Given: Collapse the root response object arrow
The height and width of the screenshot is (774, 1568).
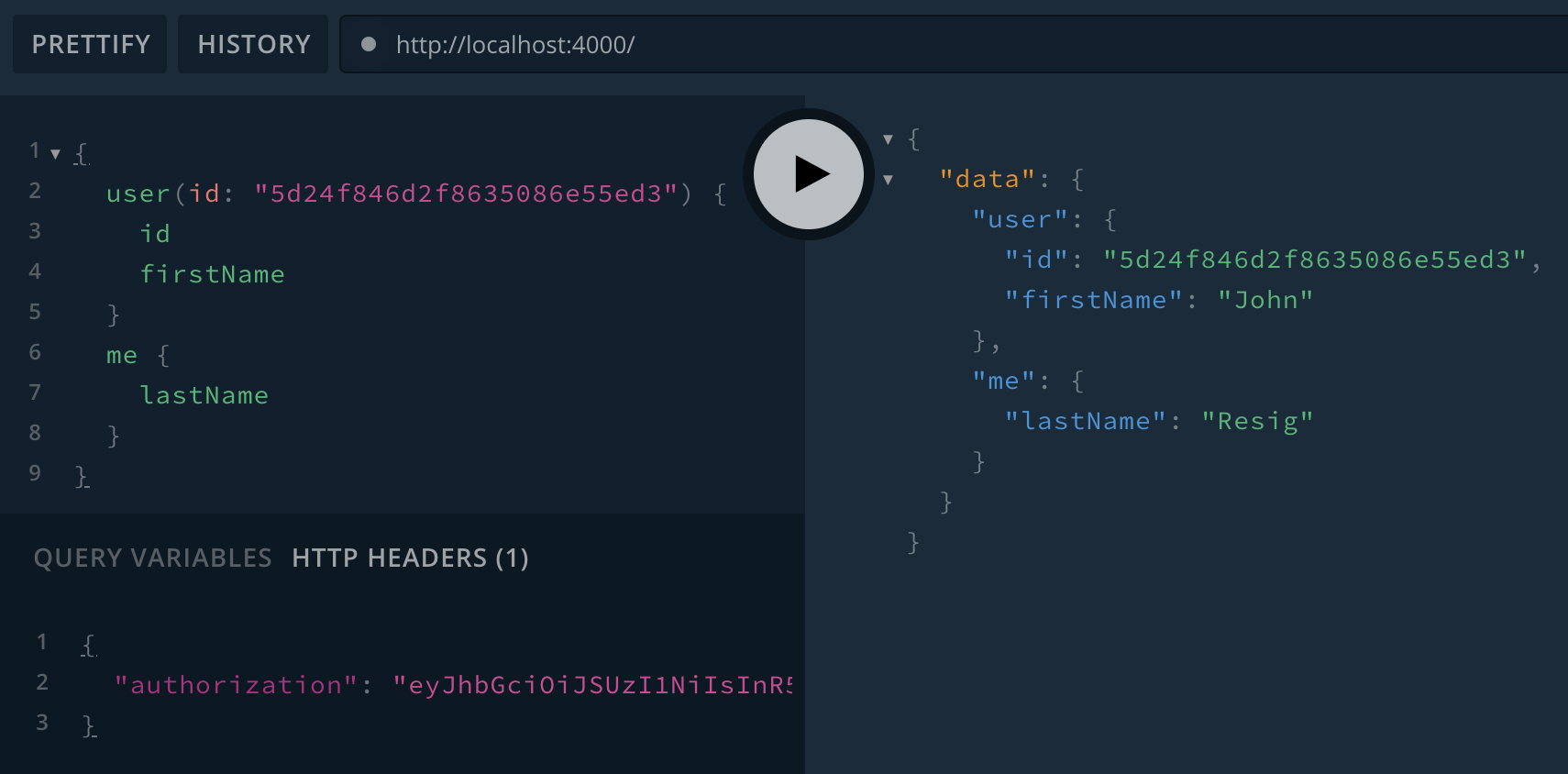Looking at the screenshot, I should [888, 139].
